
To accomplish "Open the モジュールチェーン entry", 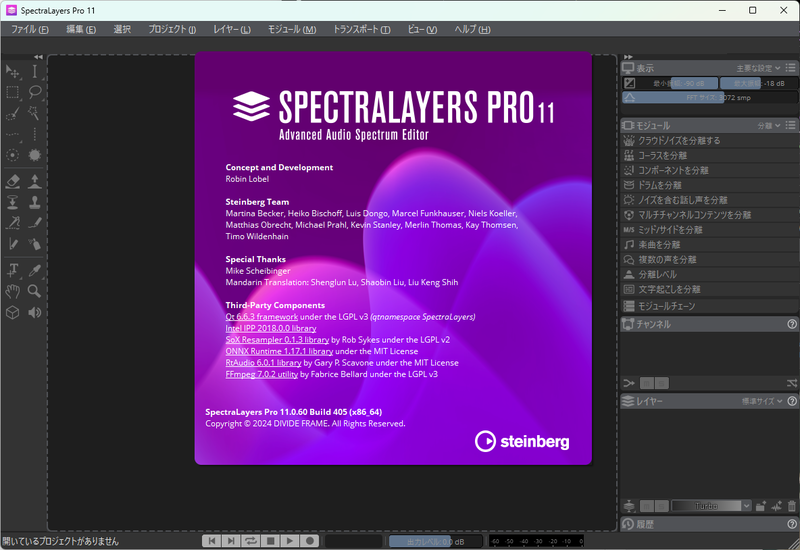I will click(x=710, y=306).
